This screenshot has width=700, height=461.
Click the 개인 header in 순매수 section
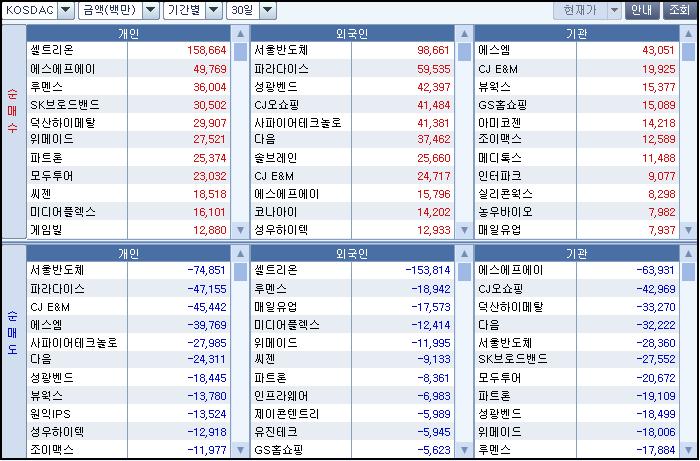129,33
